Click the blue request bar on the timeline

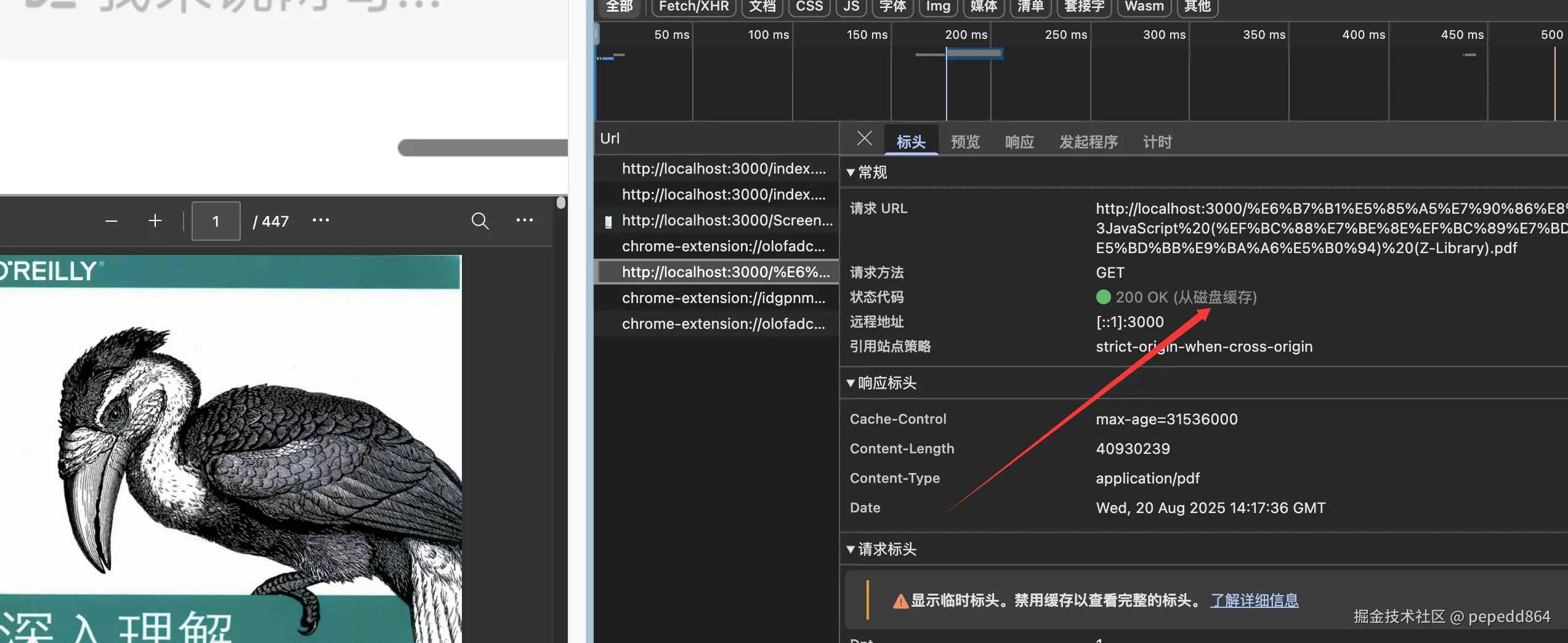pos(974,54)
